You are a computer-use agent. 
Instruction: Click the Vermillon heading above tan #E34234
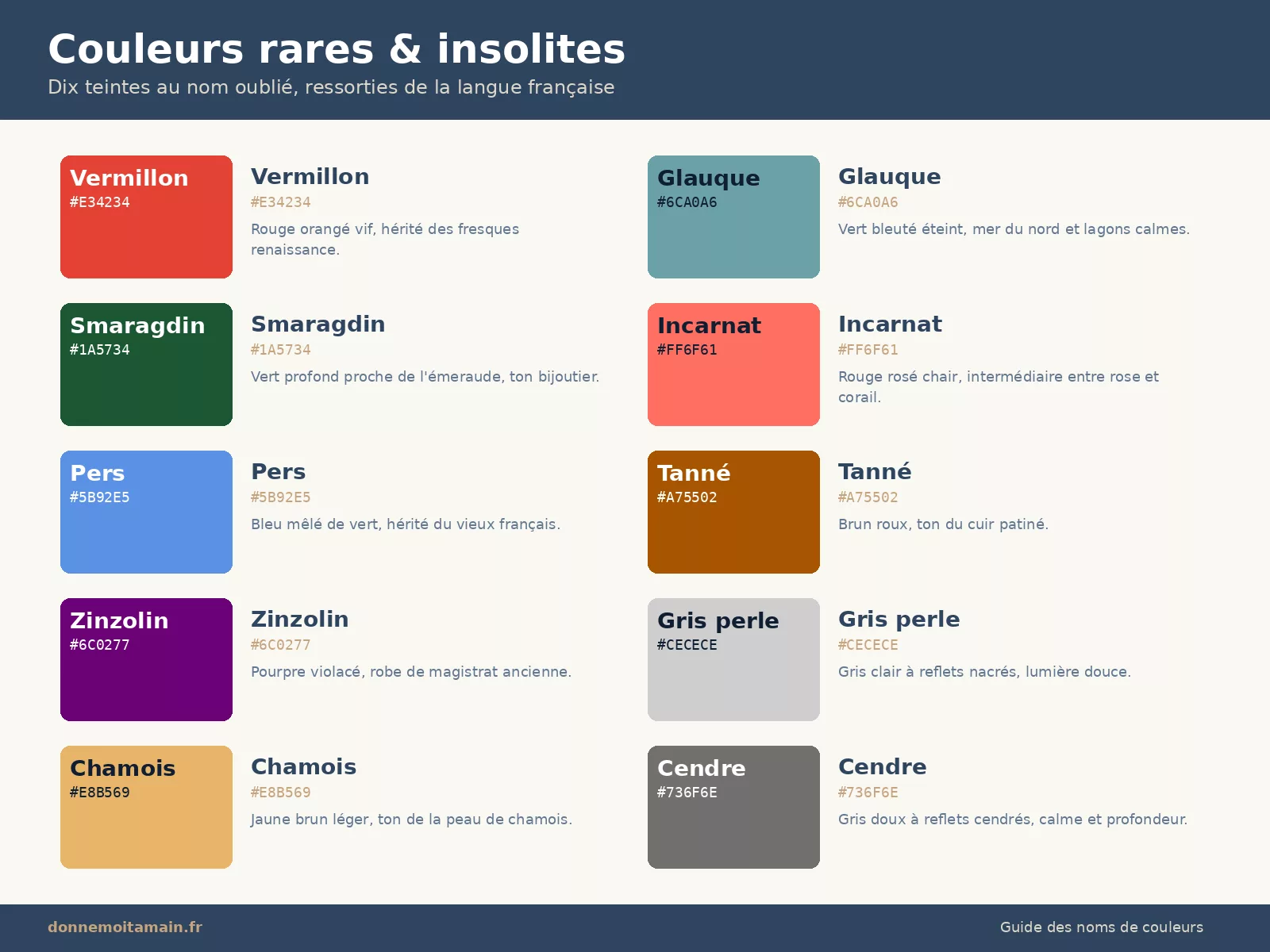[x=310, y=176]
